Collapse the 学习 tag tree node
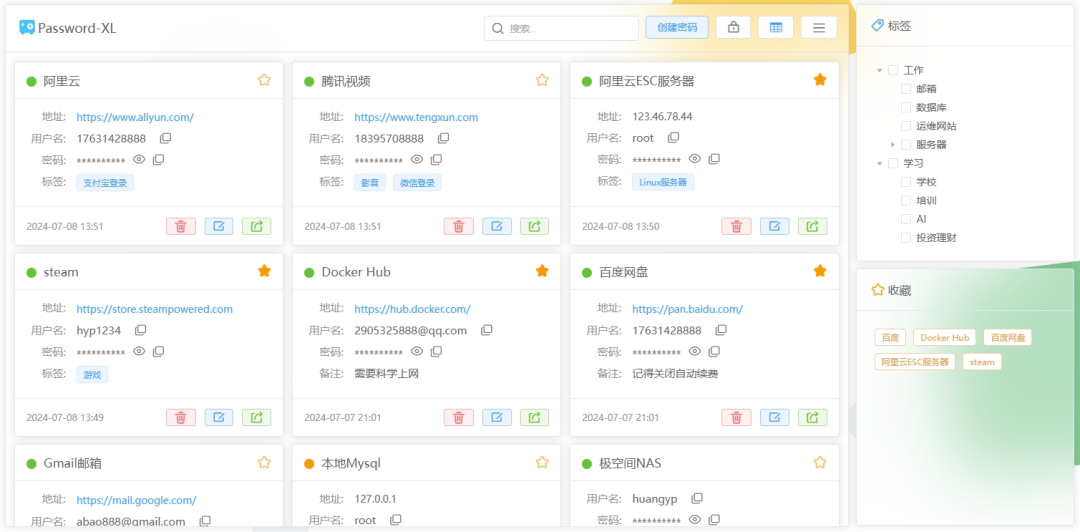The image size is (1080, 532). 880,163
